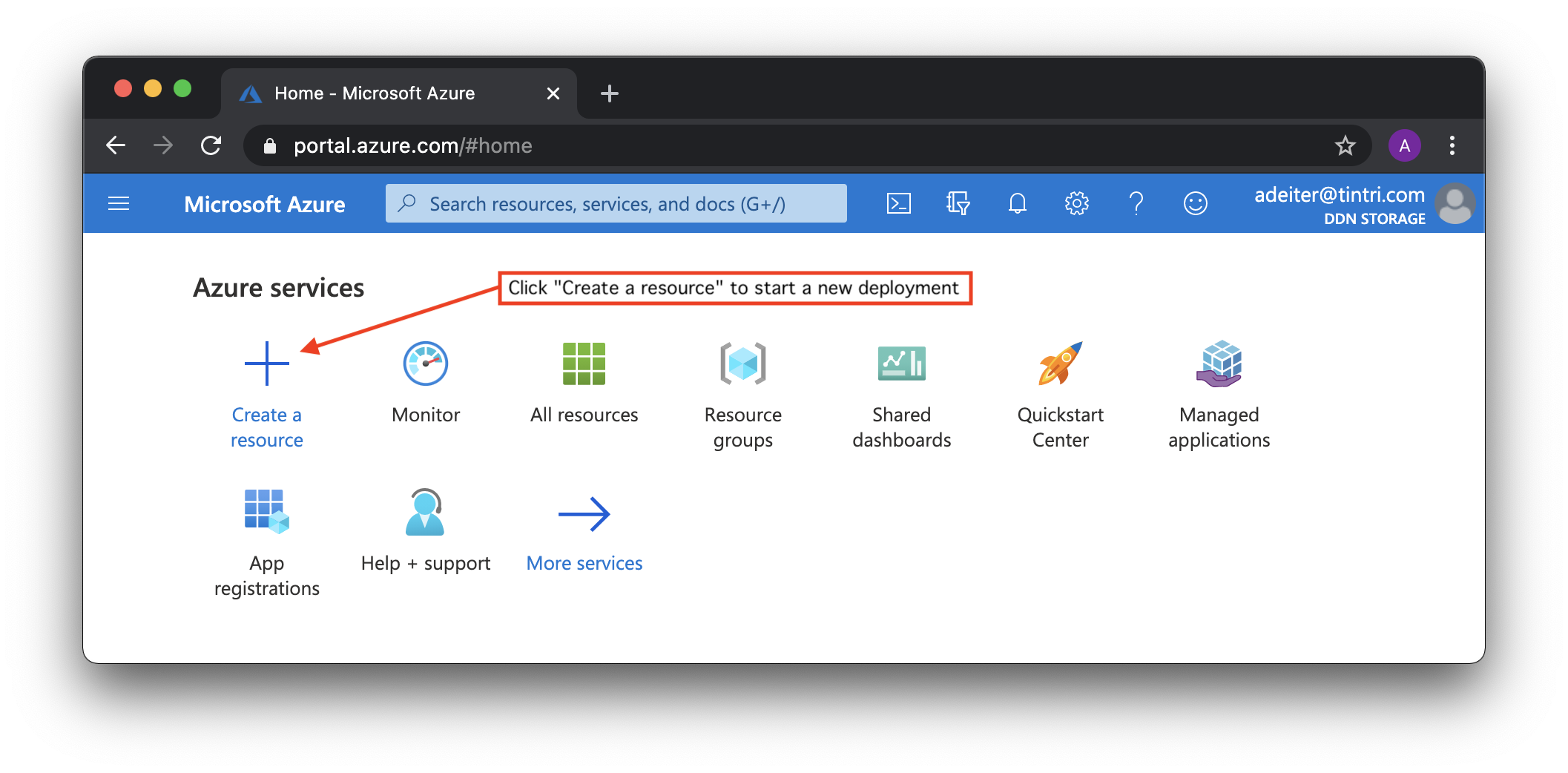Open All resources grid icon
Screen dimensions: 1568x773
pyautogui.click(x=584, y=364)
